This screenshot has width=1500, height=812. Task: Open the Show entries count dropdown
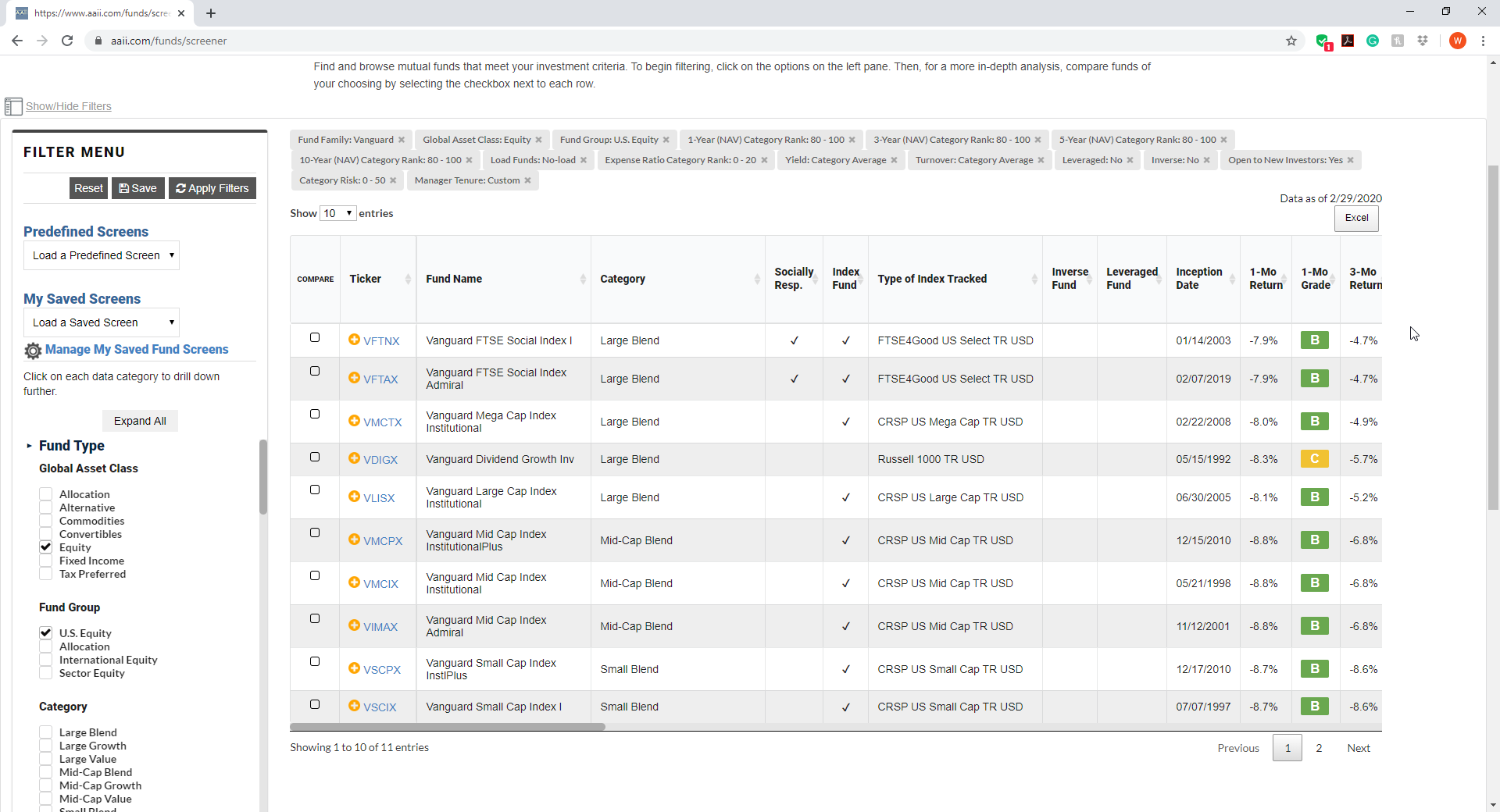pos(338,213)
